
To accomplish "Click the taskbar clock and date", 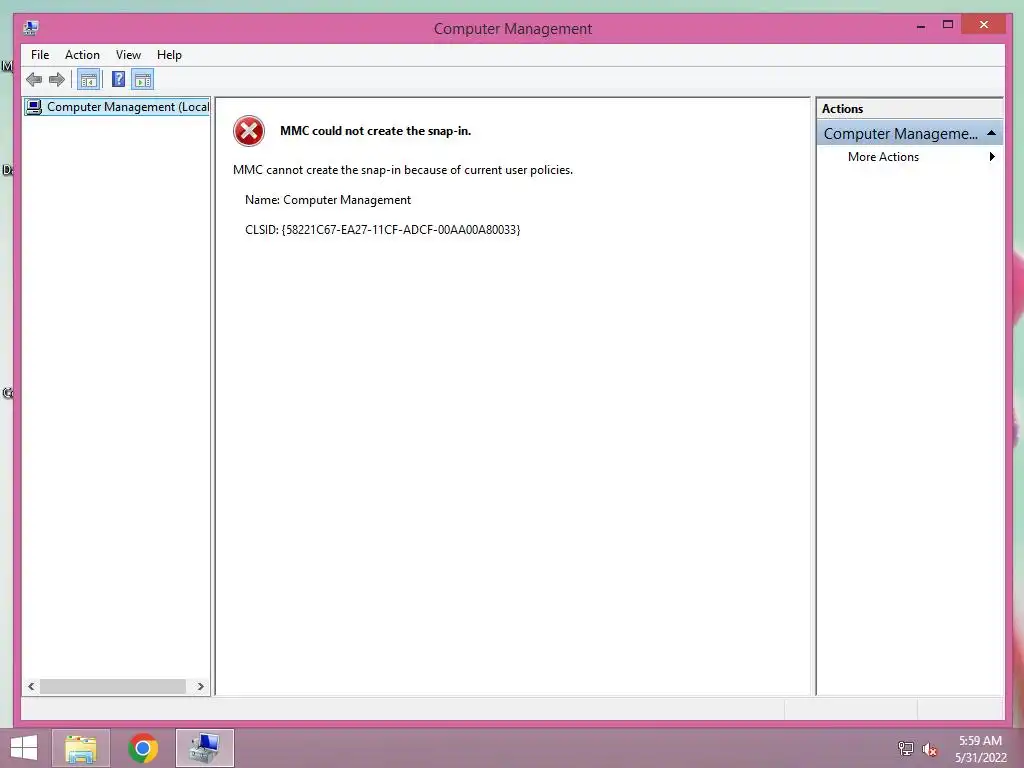I will pyautogui.click(x=980, y=749).
